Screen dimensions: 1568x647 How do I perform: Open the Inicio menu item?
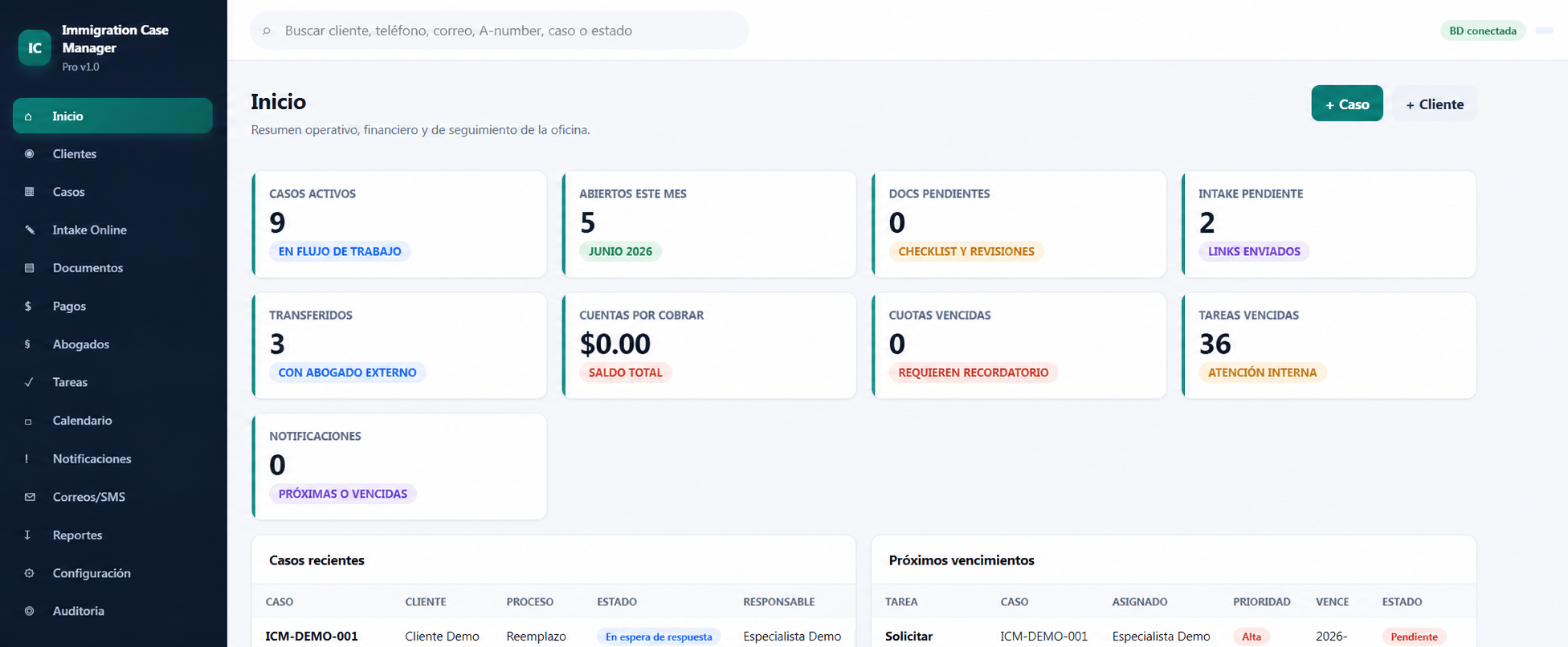pyautogui.click(x=112, y=116)
